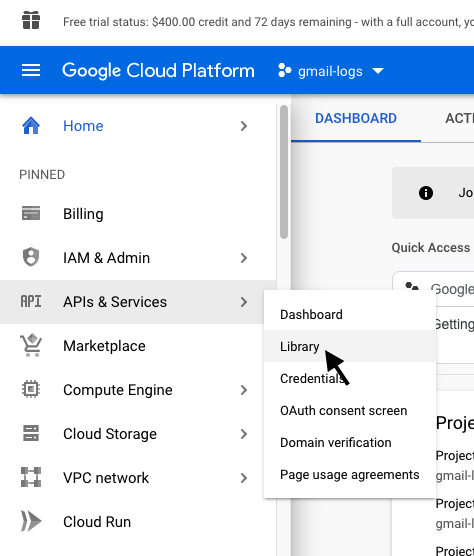Open APIs & Services navigation item
Screen dimensions: 474x556
tap(138, 302)
